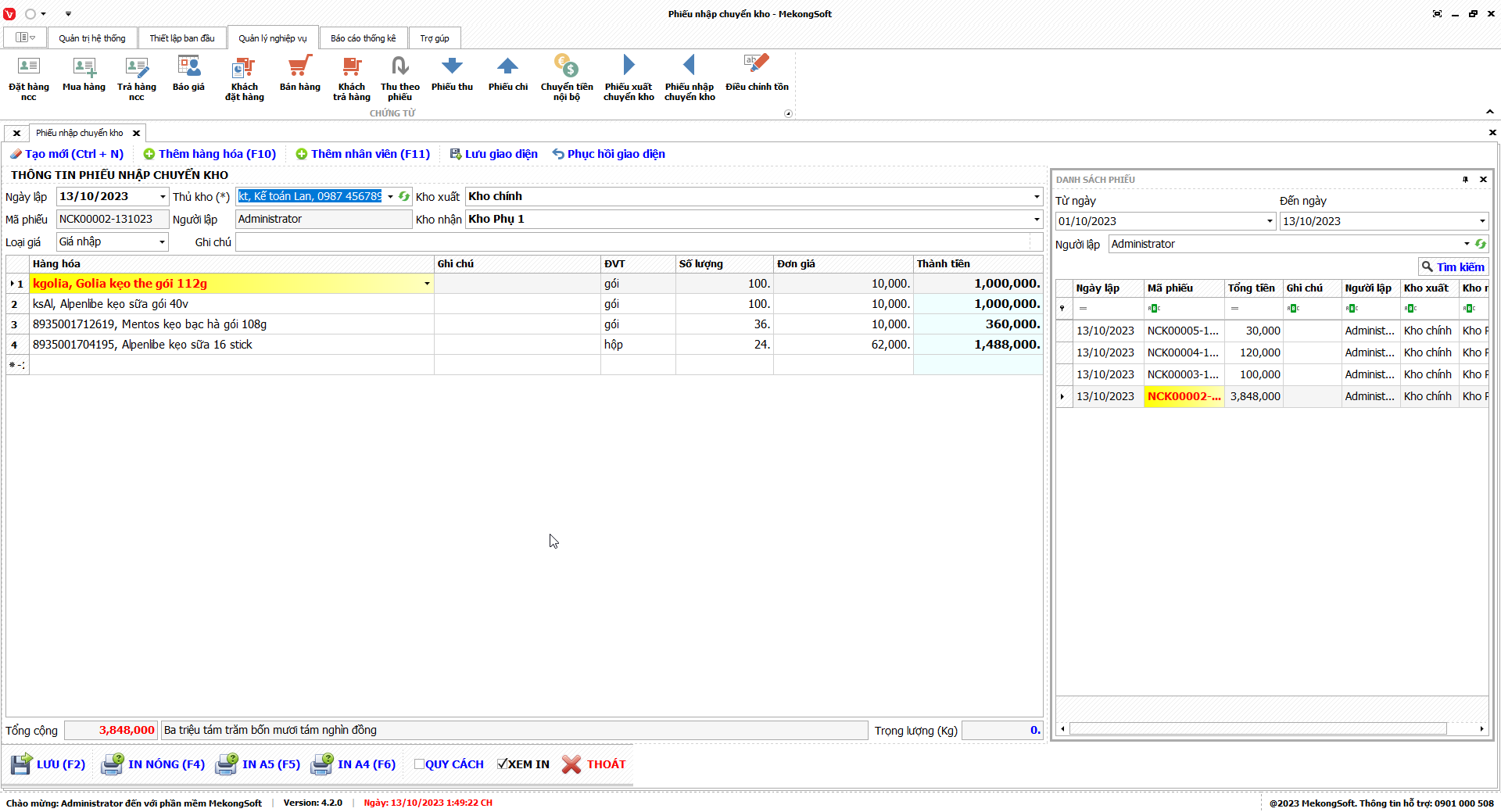The height and width of the screenshot is (812, 1501).
Task: Refresh the Thủ kho list
Action: pos(404,197)
